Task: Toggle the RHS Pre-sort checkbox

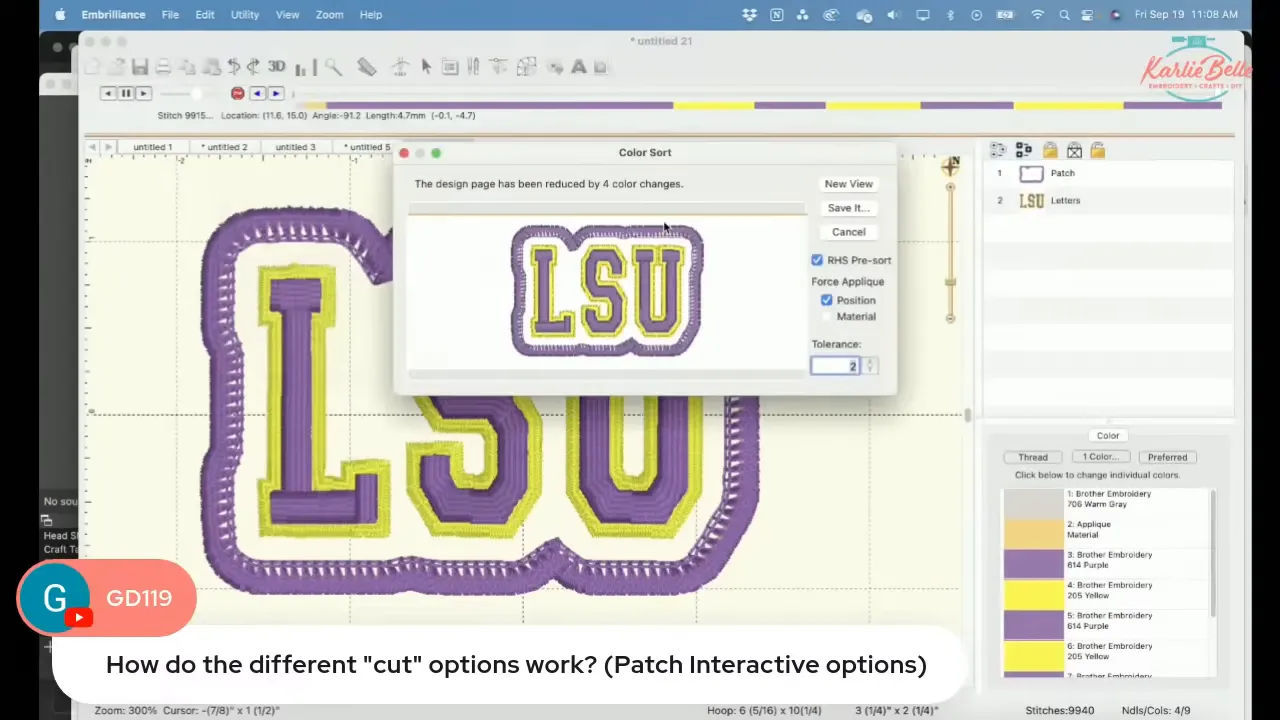Action: 817,260
